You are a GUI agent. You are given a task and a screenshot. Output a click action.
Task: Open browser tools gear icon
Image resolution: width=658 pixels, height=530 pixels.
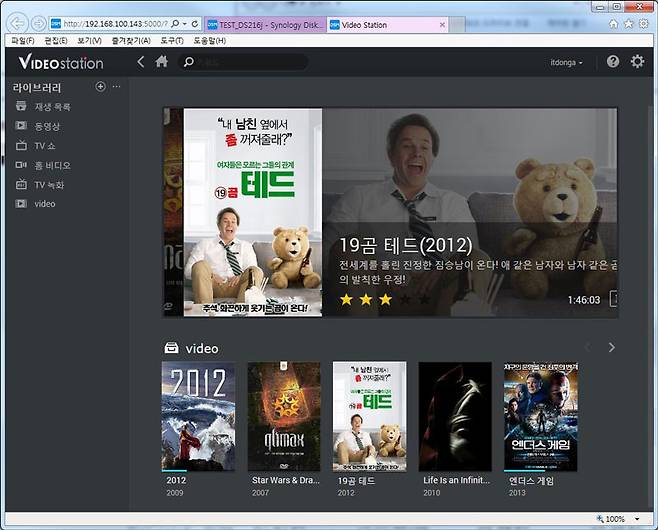coord(643,23)
